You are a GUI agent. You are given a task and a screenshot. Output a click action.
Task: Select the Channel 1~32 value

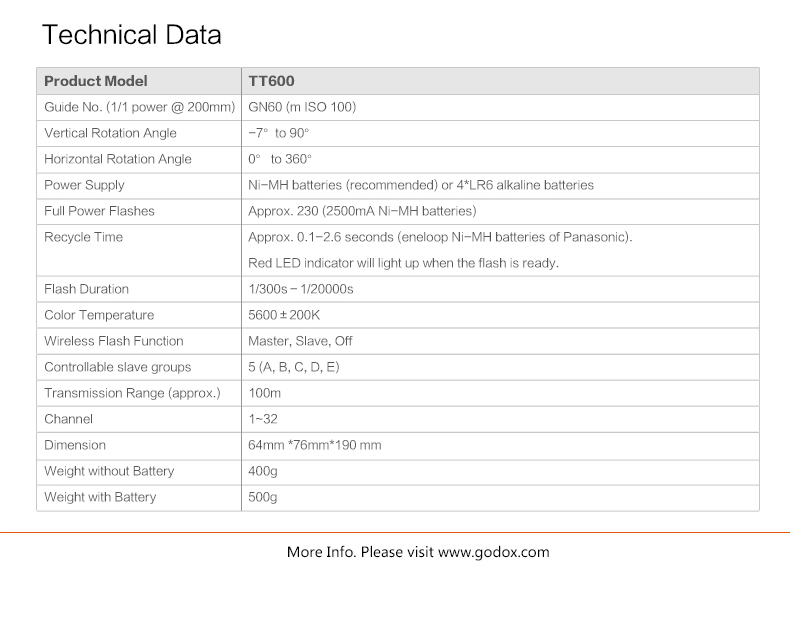pyautogui.click(x=262, y=419)
